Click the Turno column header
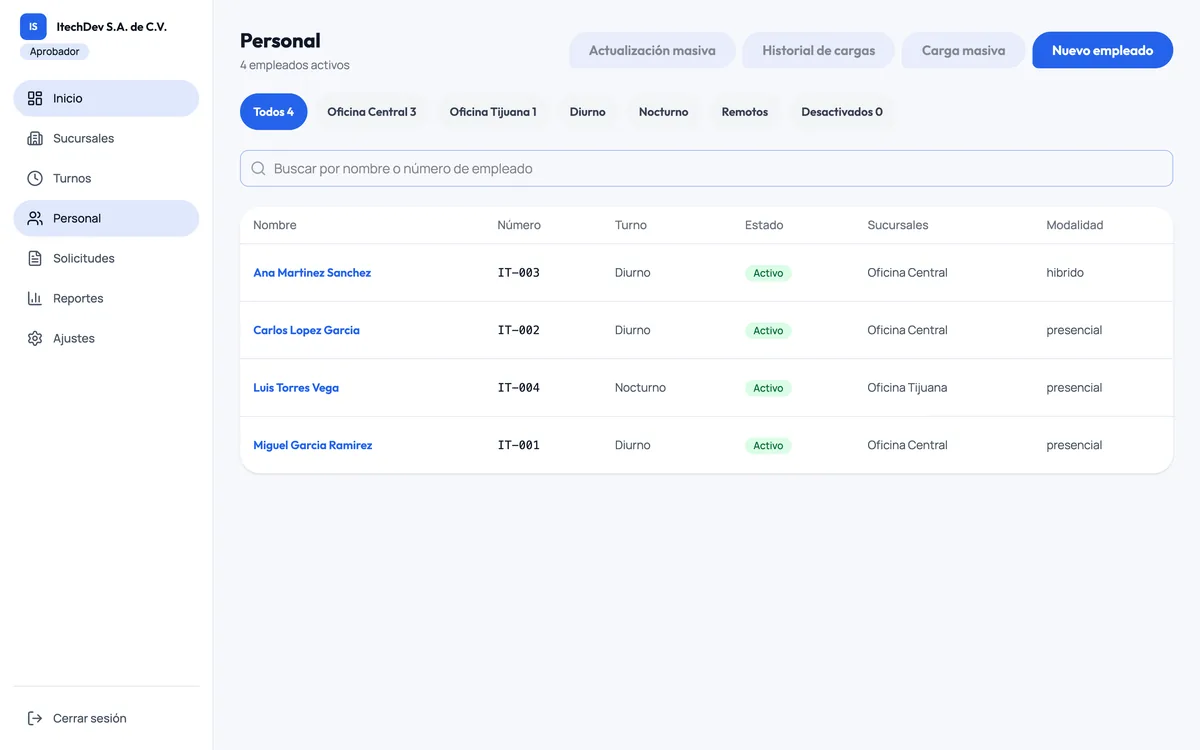The width and height of the screenshot is (1200, 750). click(x=631, y=225)
